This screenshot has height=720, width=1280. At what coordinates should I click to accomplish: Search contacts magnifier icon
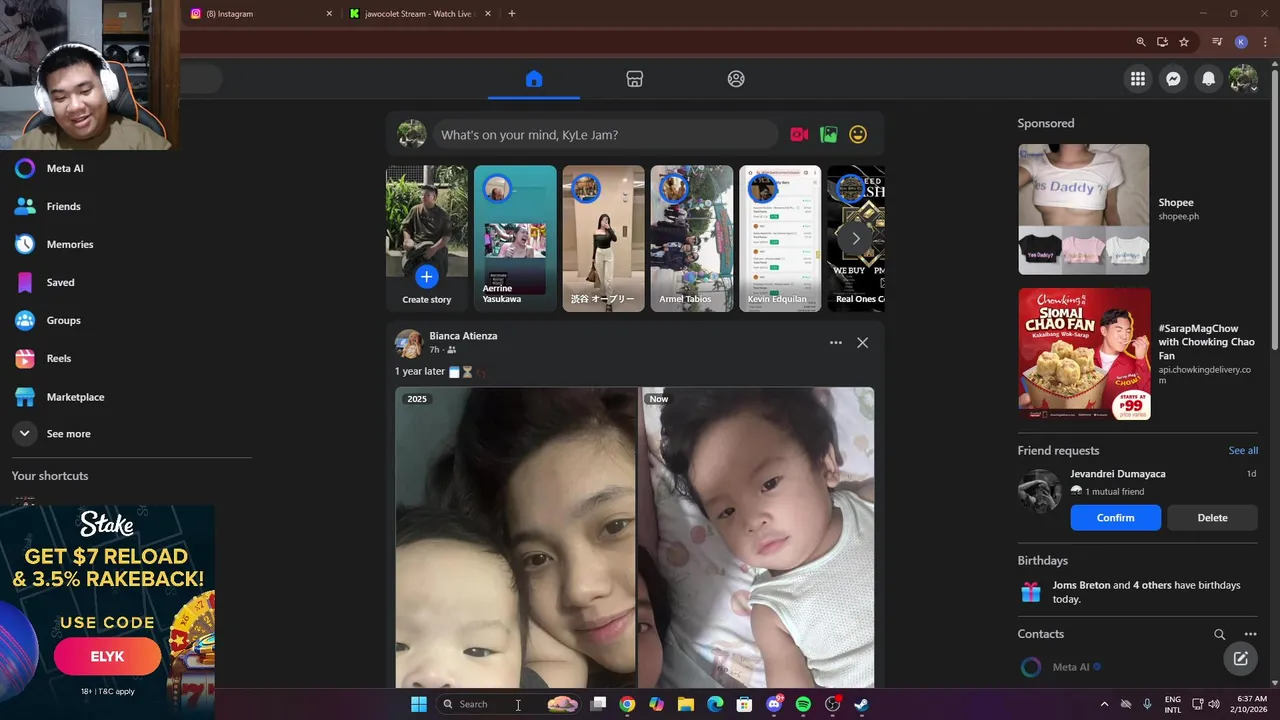click(1219, 634)
